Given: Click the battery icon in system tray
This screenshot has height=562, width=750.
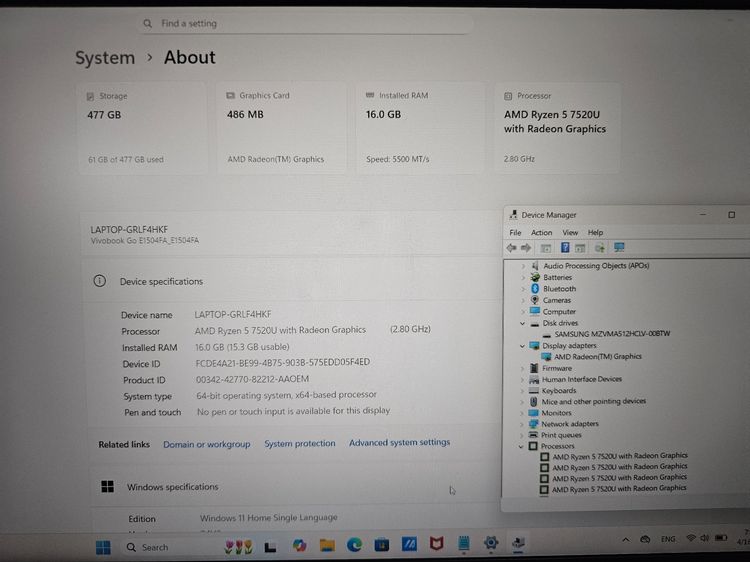Looking at the screenshot, I should tap(721, 538).
